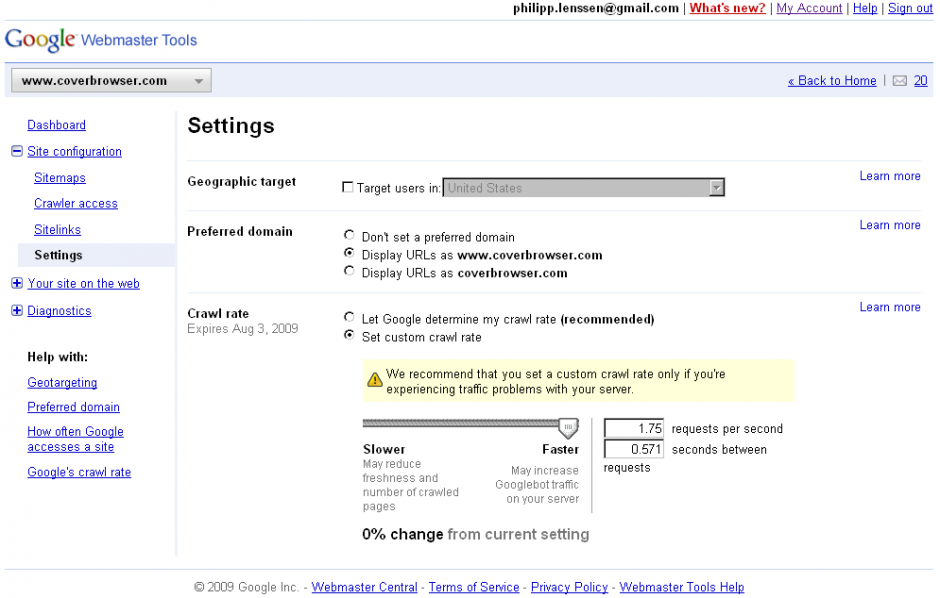Click the Settings page heading
The height and width of the screenshot is (598, 940).
[231, 126]
